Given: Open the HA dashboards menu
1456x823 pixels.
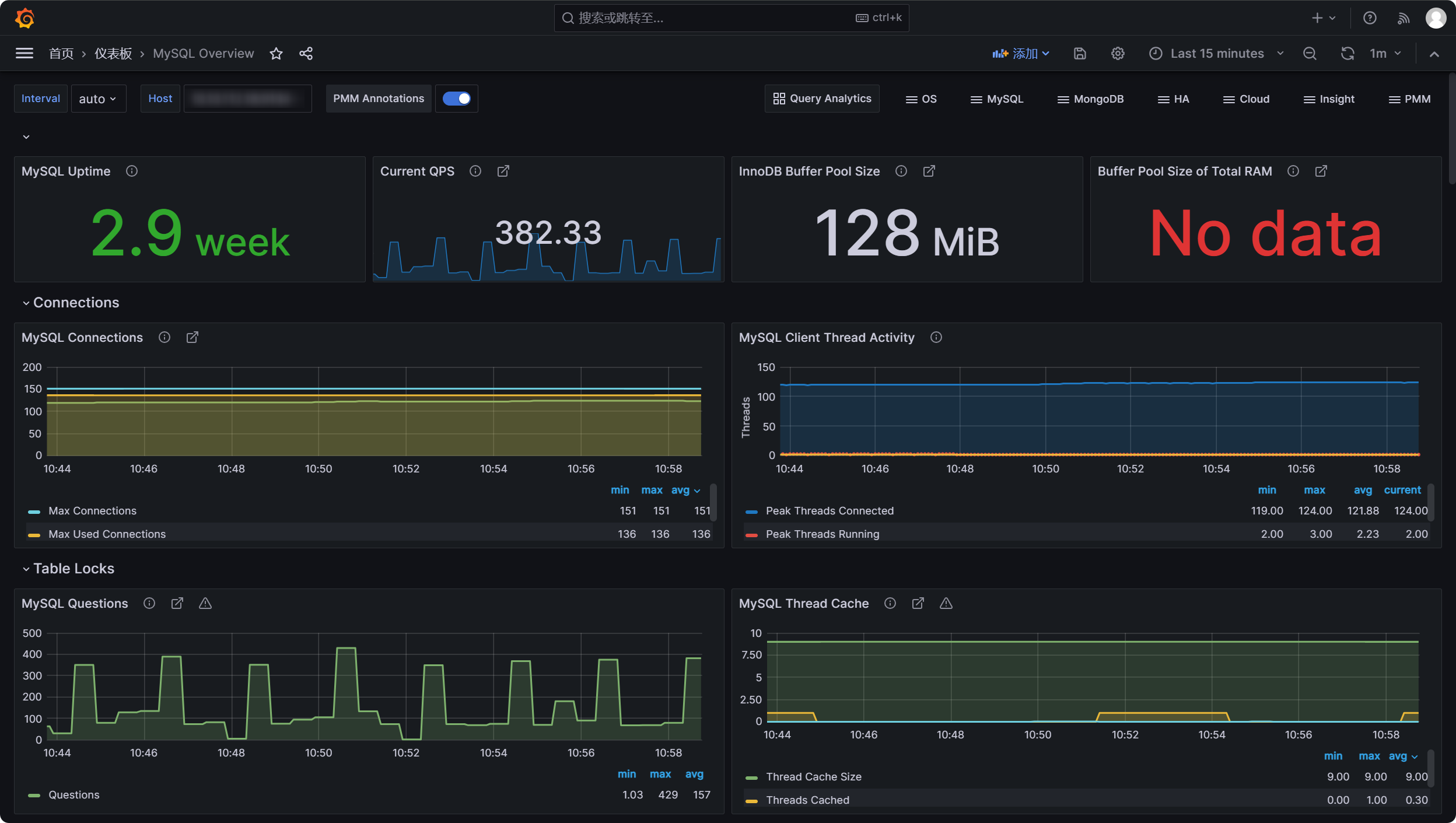Looking at the screenshot, I should (1173, 99).
